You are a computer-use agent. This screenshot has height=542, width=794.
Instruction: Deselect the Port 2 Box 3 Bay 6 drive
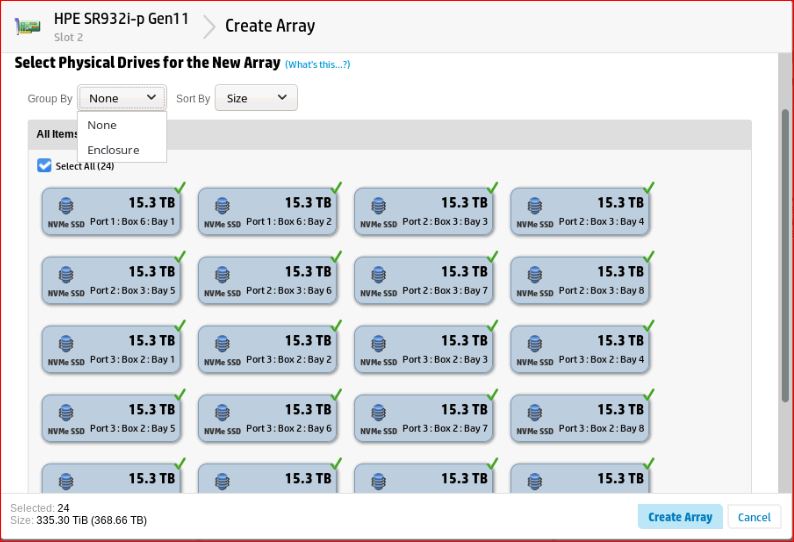click(267, 280)
